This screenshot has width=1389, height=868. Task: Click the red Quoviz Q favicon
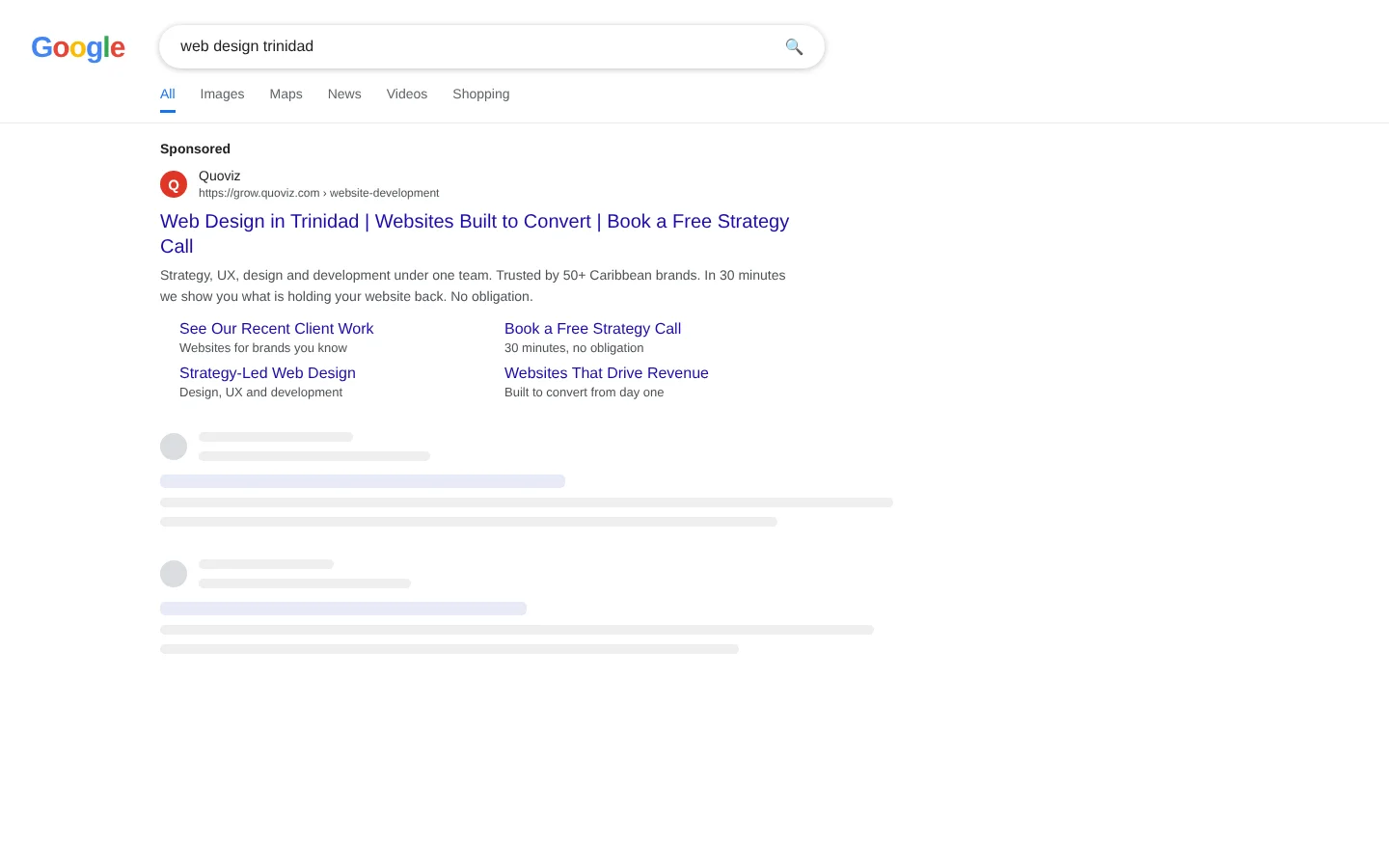pos(174,184)
